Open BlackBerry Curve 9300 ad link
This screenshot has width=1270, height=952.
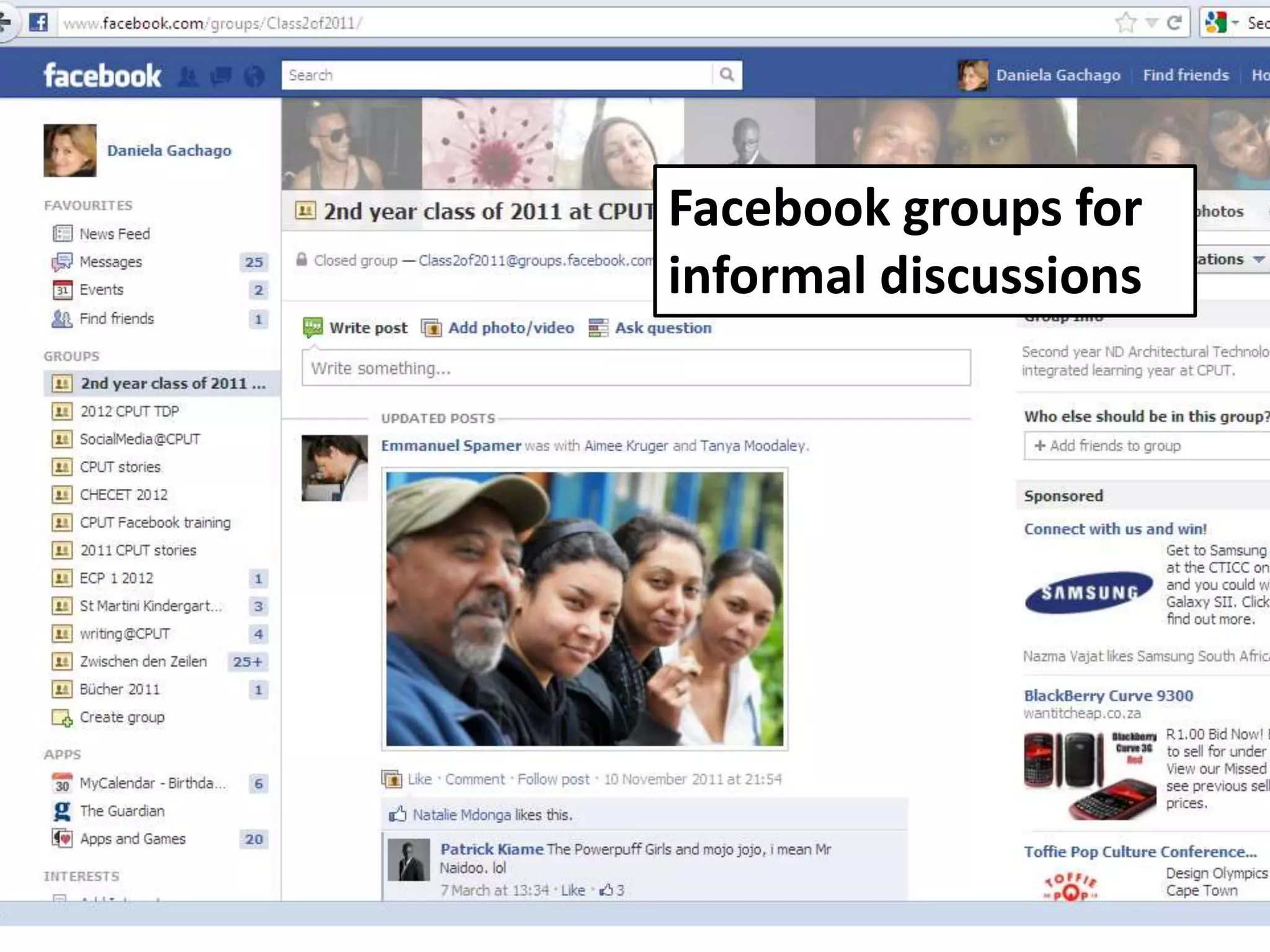(1108, 695)
